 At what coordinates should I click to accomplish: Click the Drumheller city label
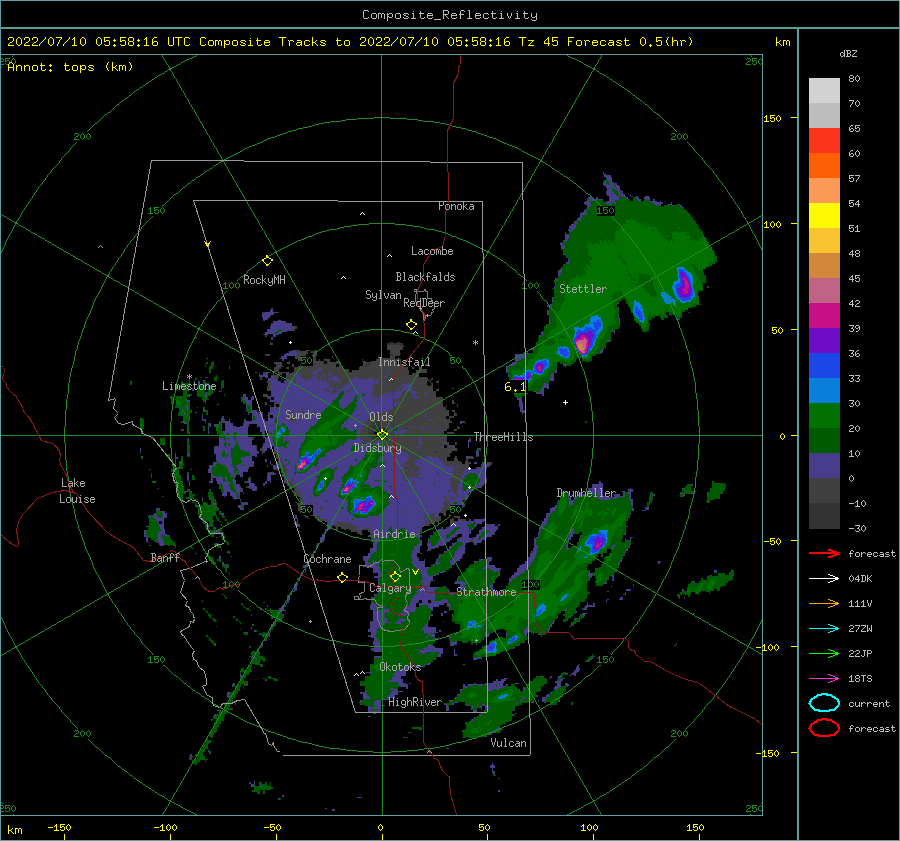click(586, 493)
